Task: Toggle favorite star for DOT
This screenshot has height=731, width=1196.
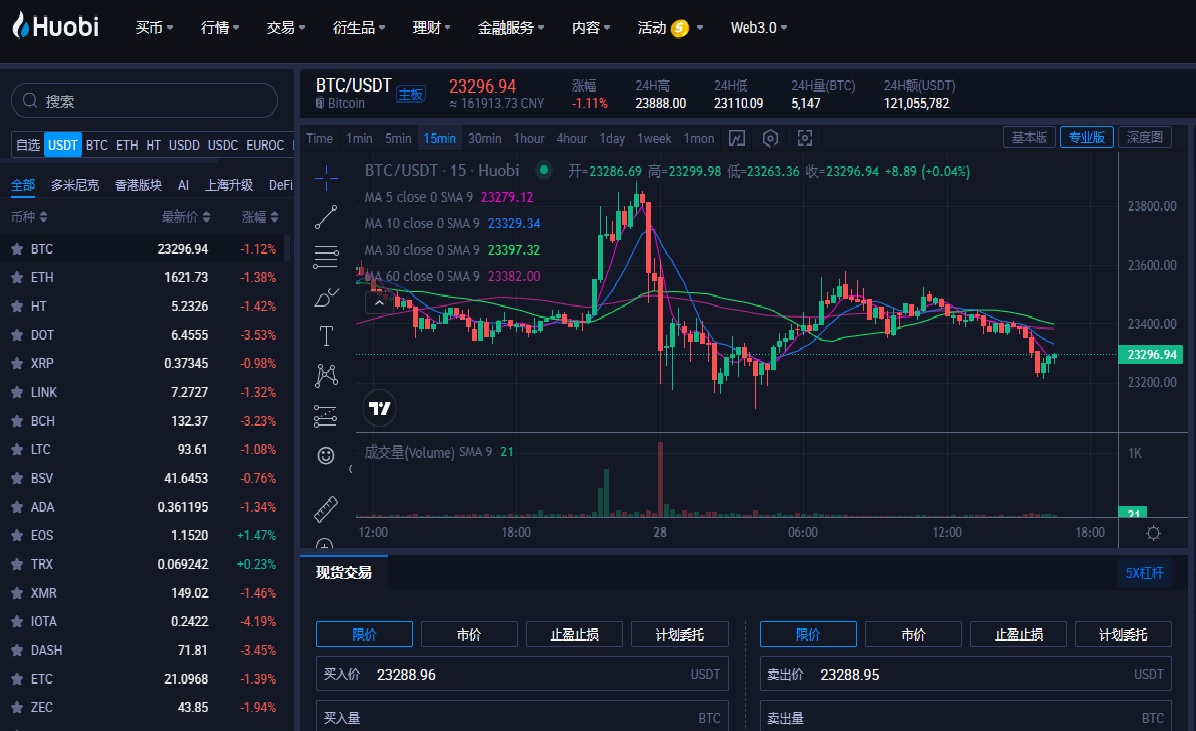Action: point(17,335)
